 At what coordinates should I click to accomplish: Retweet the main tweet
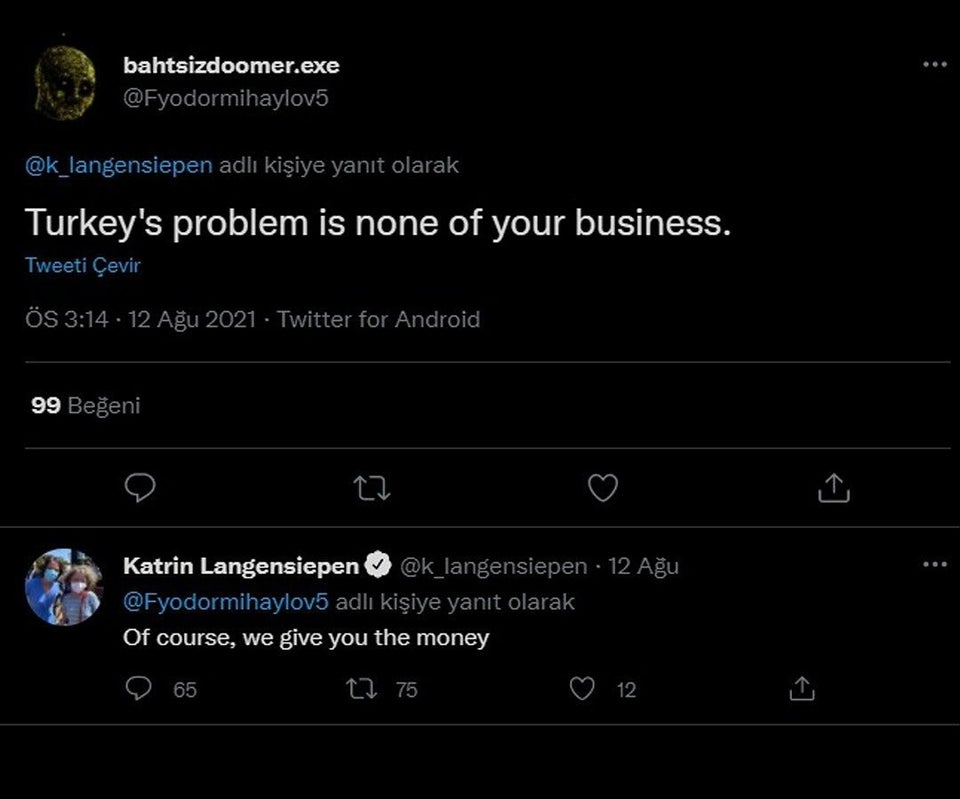point(372,487)
